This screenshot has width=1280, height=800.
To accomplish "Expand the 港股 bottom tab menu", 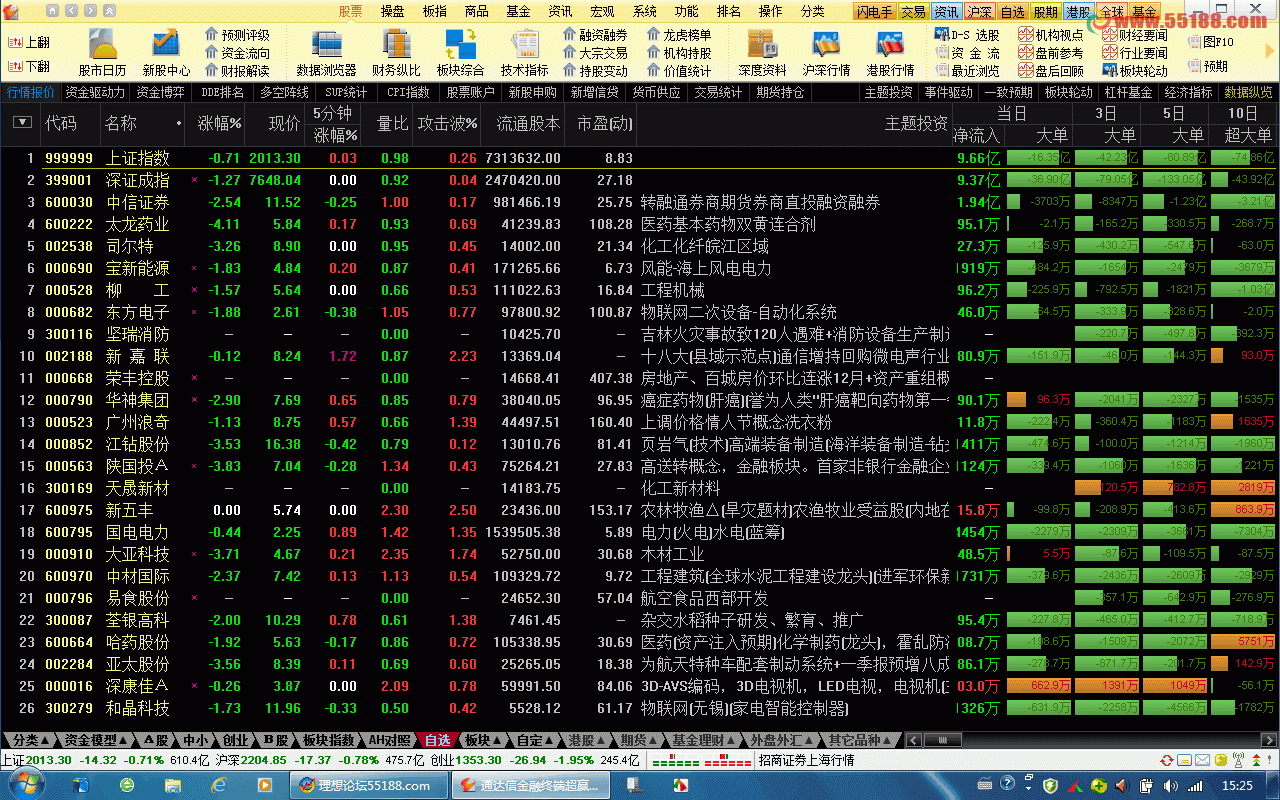I will (588, 740).
